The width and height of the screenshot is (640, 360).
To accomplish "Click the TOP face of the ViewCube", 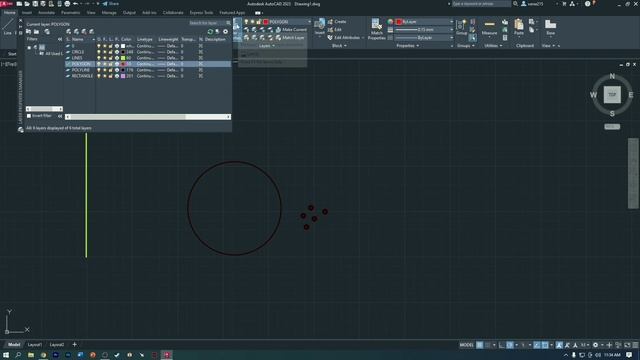I will pos(612,95).
